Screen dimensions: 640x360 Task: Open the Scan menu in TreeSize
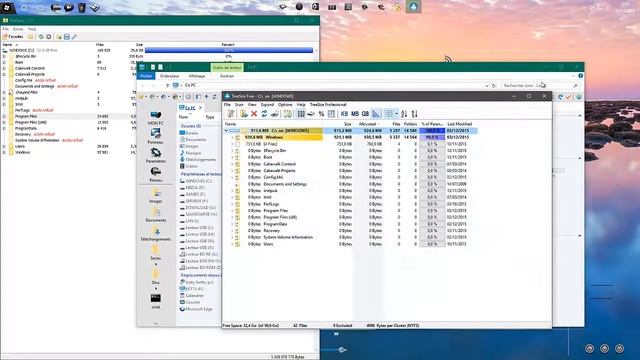[x=239, y=104]
